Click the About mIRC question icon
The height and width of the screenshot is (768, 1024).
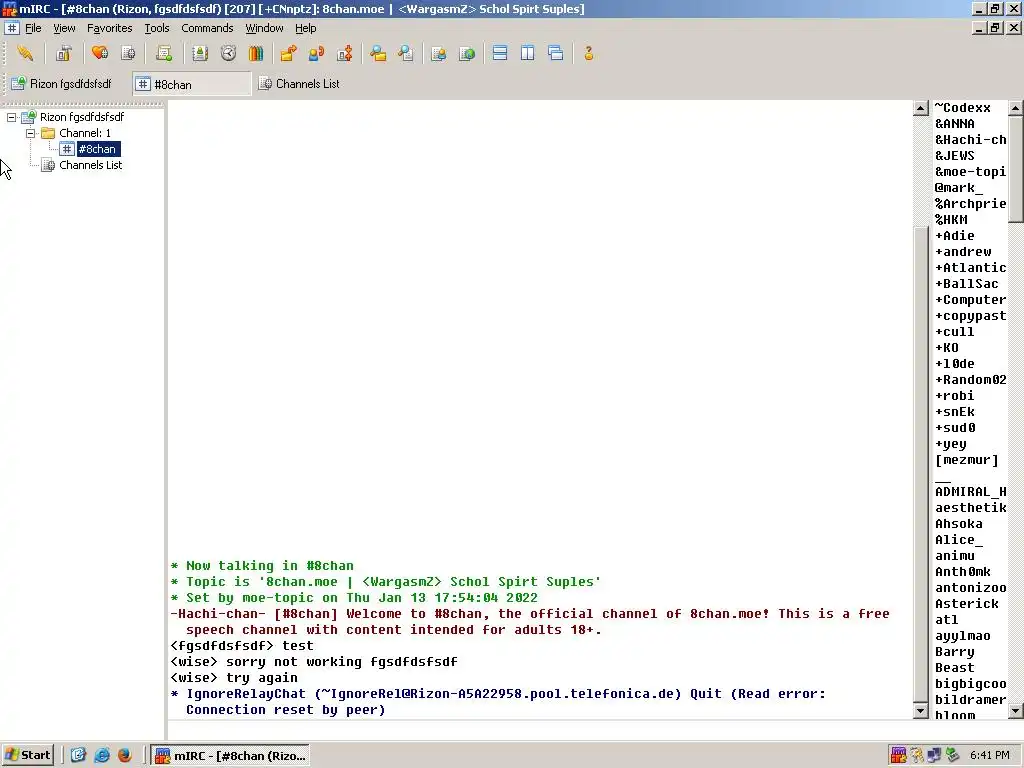[589, 54]
